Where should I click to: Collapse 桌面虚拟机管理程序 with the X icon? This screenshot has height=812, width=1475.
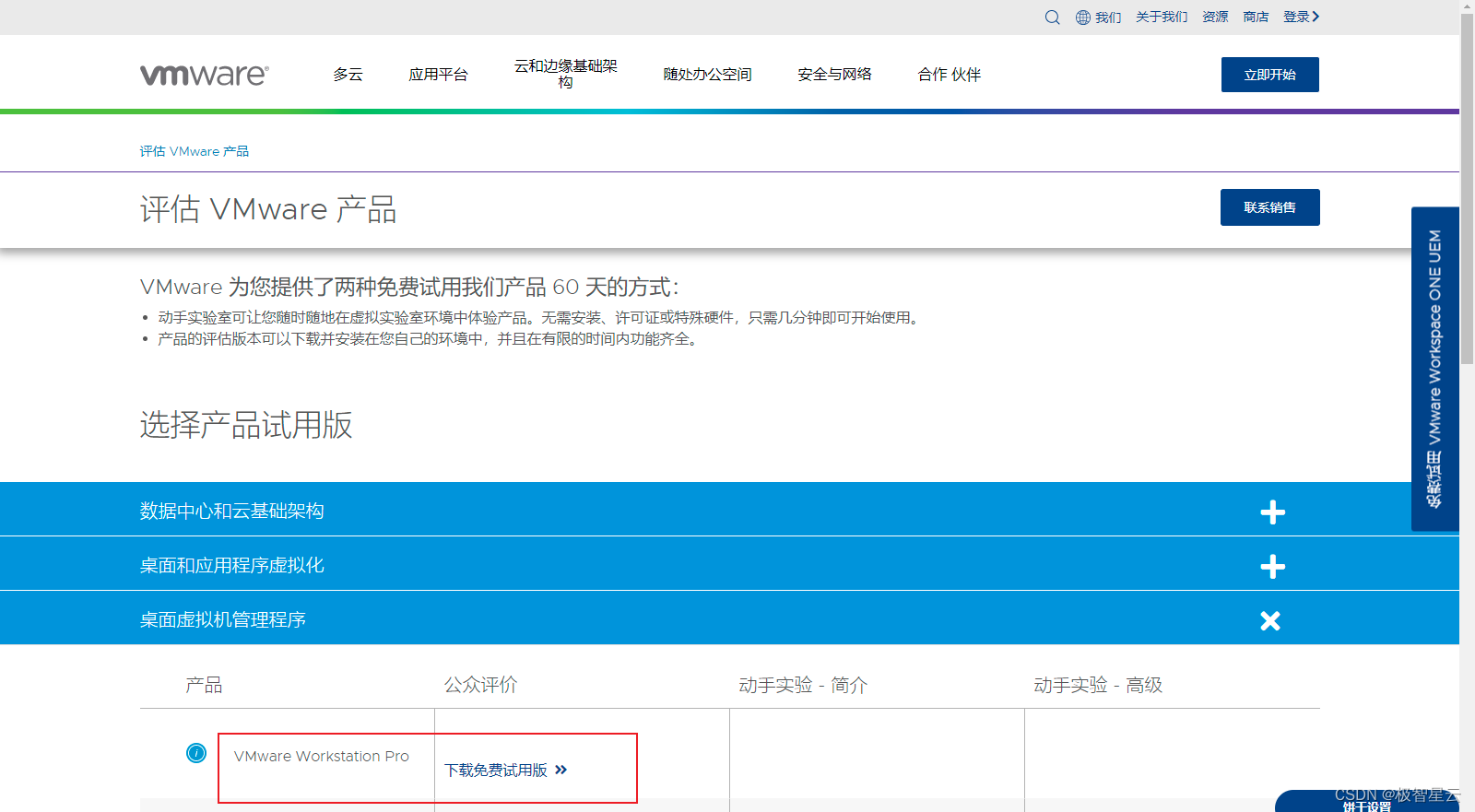[1270, 620]
